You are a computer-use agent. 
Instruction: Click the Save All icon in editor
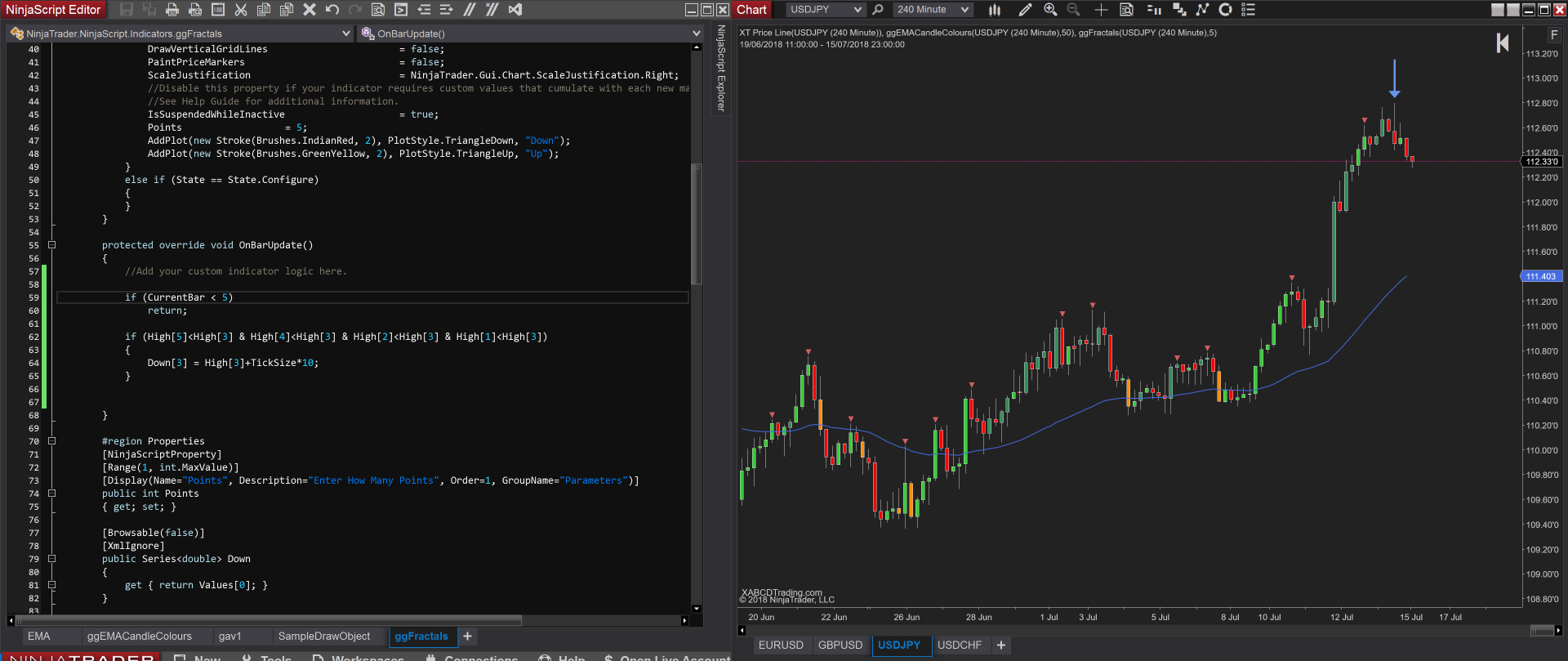tap(149, 10)
